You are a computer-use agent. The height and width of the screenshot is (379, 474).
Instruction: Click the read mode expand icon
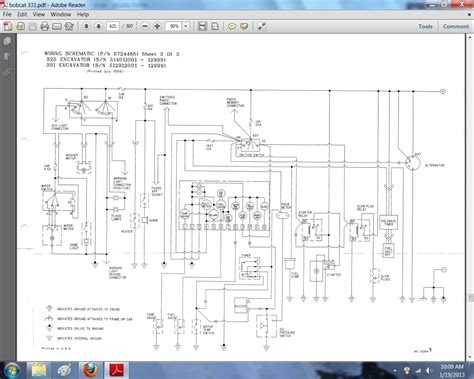pyautogui.click(x=262, y=26)
